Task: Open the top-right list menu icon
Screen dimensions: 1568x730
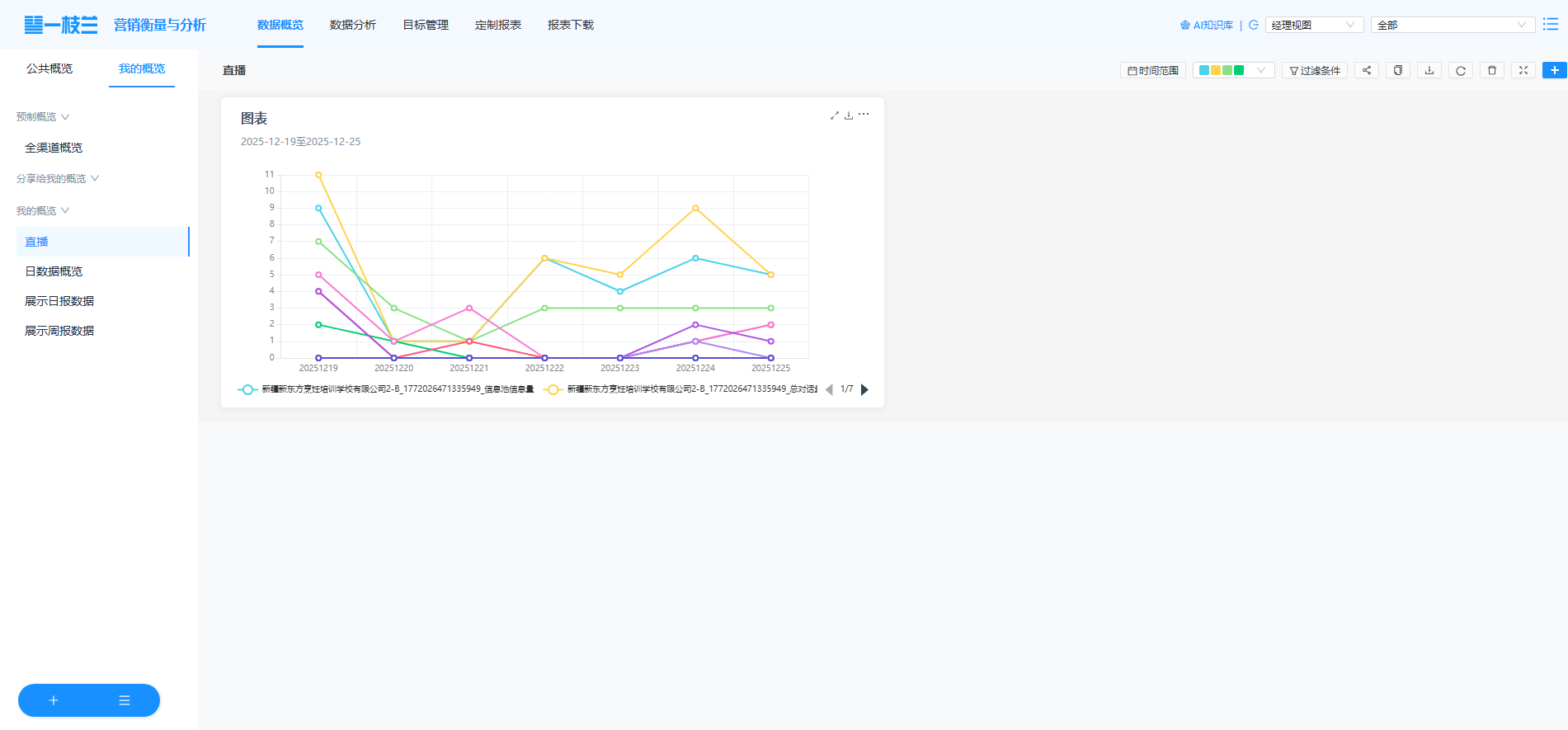Action: pyautogui.click(x=1551, y=25)
